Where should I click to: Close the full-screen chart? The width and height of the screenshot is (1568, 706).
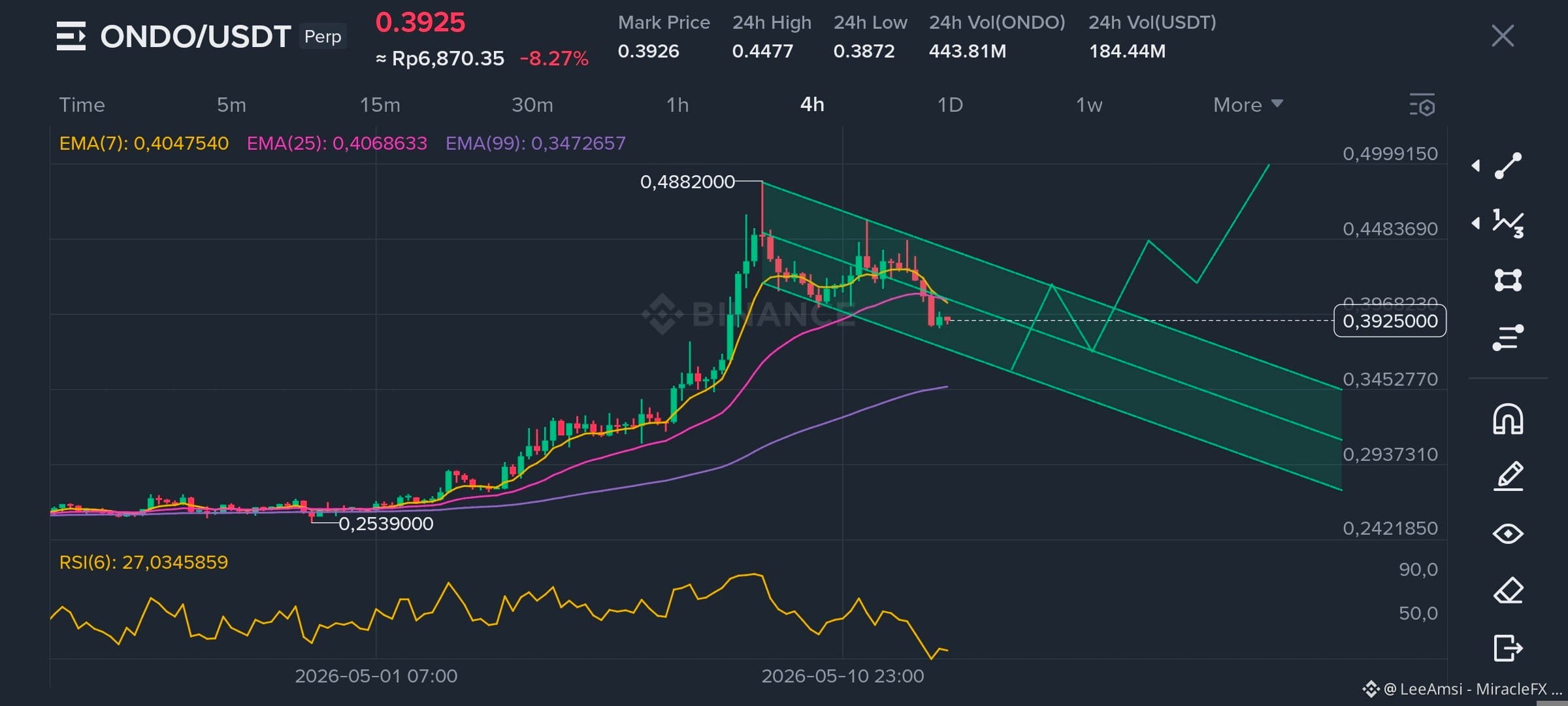(x=1503, y=36)
